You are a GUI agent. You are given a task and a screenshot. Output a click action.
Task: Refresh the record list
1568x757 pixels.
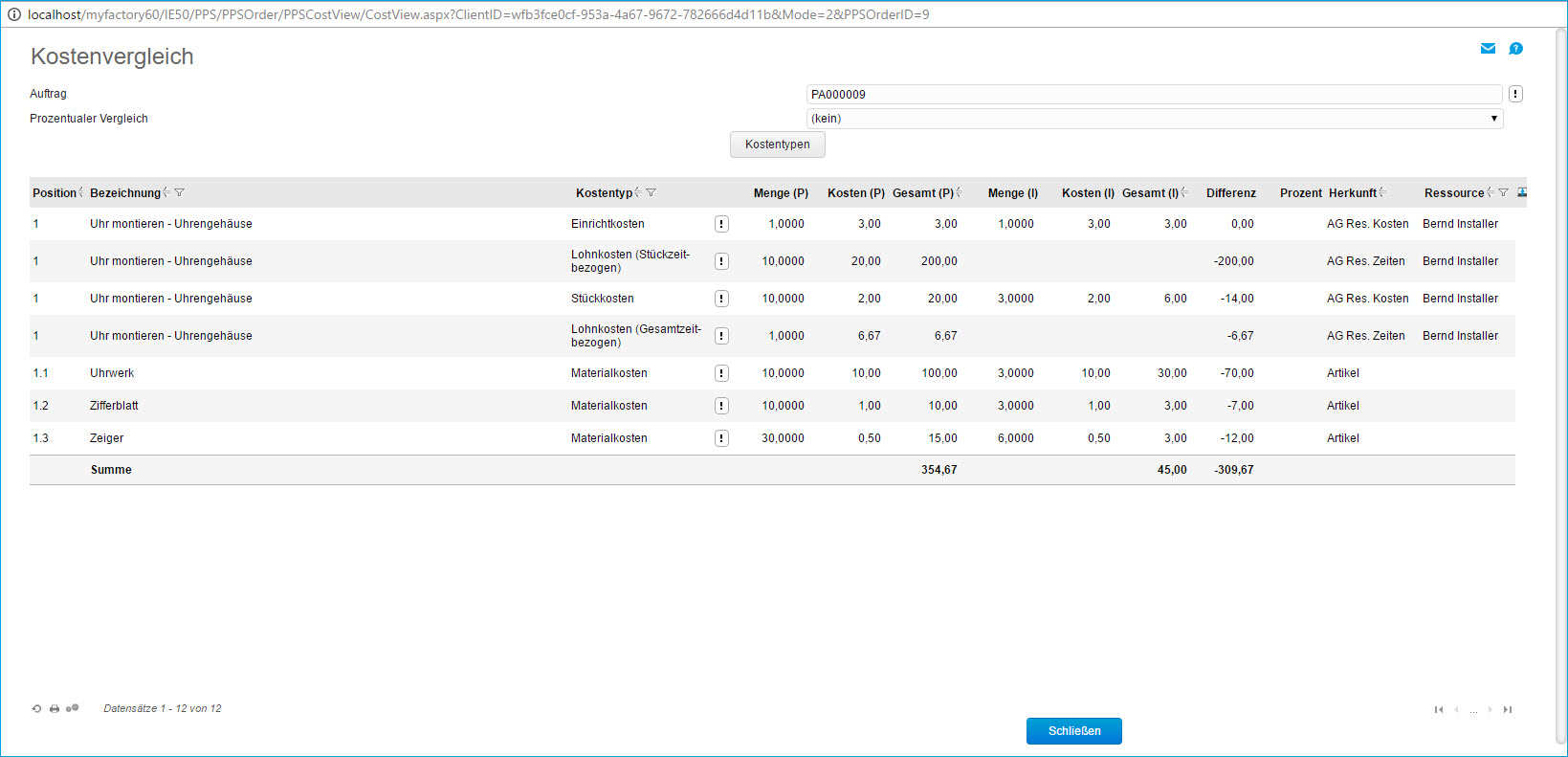36,709
